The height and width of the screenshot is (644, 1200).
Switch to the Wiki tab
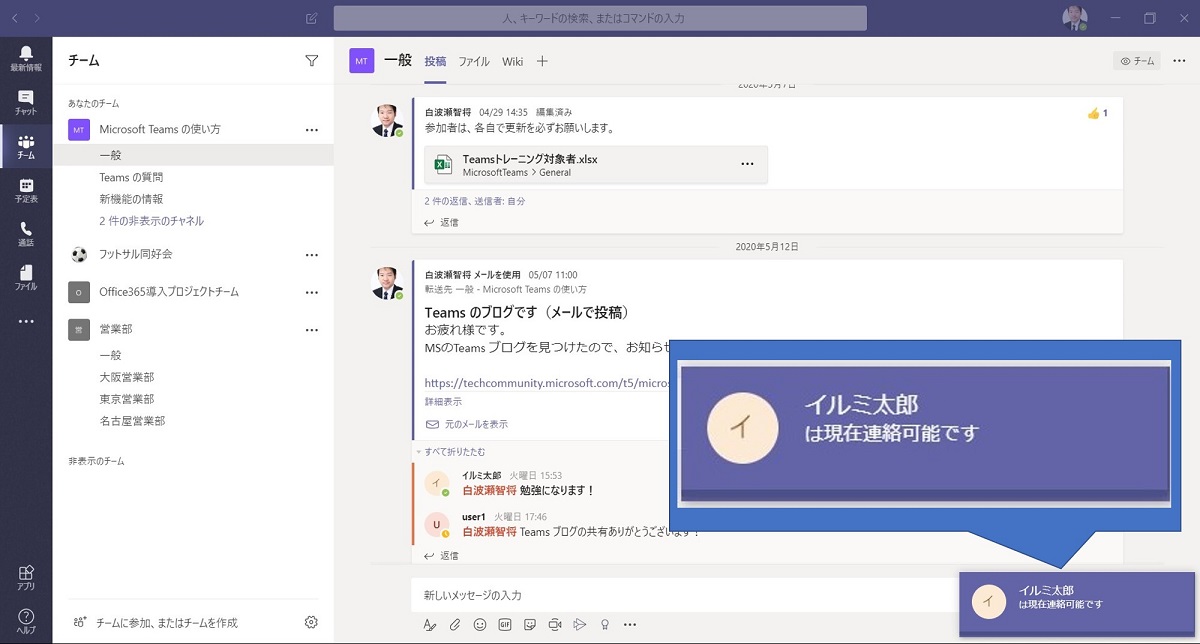point(513,61)
